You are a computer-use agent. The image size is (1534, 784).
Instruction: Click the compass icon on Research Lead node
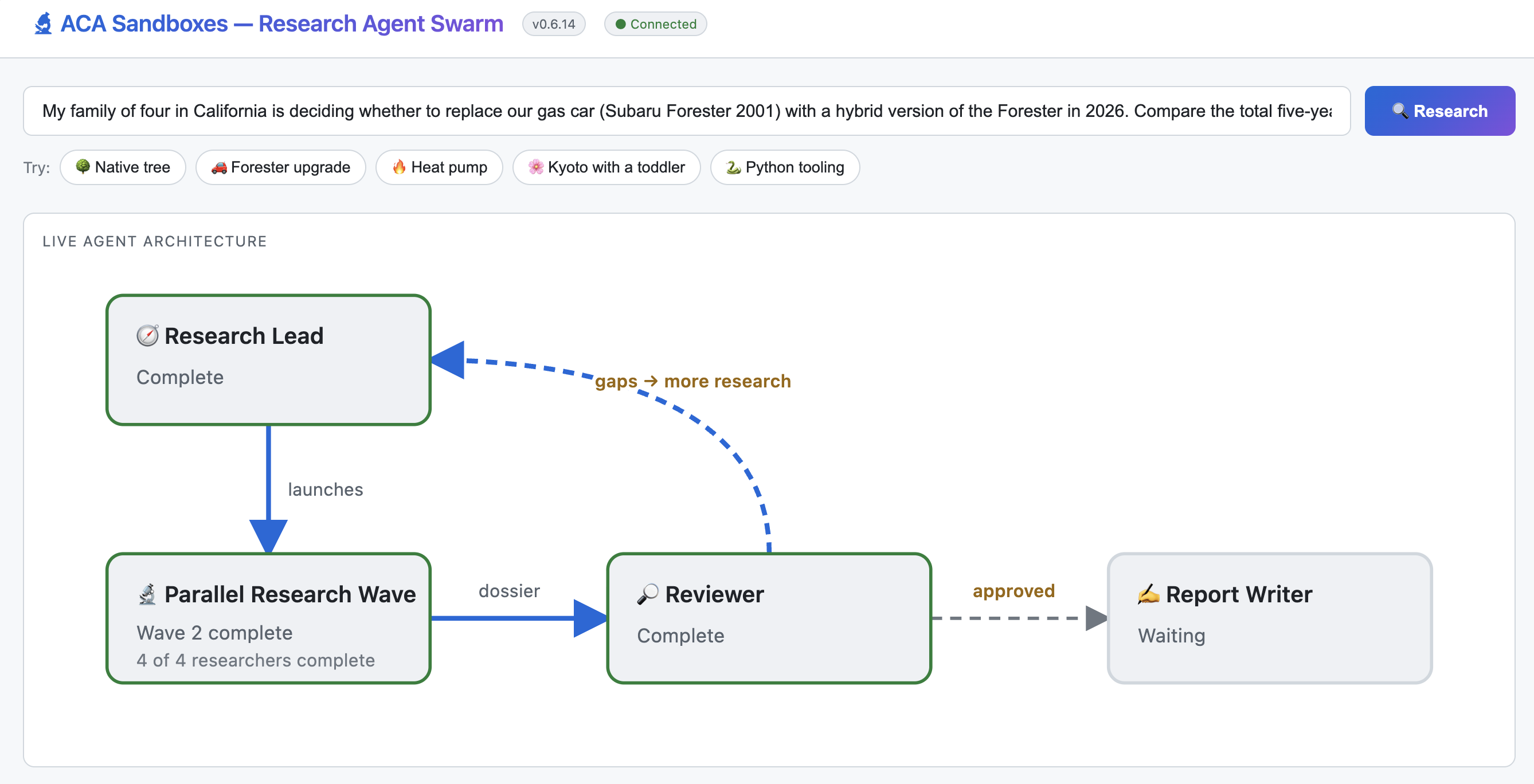148,336
